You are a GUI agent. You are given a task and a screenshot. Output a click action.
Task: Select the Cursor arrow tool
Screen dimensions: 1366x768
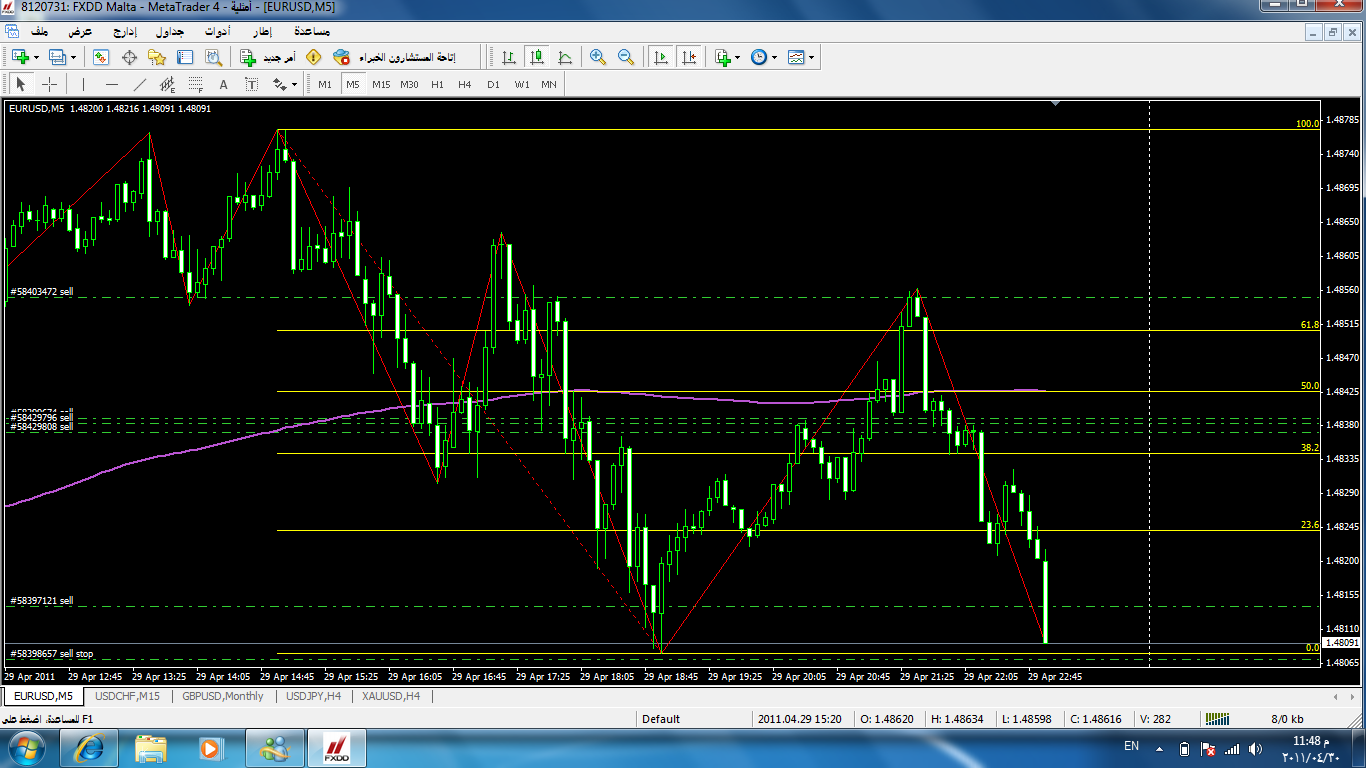pyautogui.click(x=21, y=85)
